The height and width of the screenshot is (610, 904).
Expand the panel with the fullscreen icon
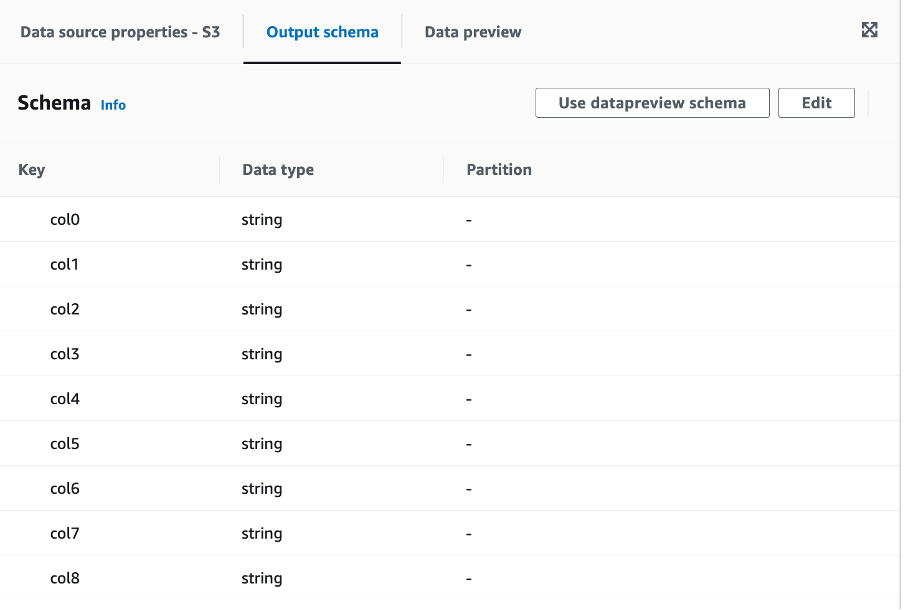(x=869, y=30)
